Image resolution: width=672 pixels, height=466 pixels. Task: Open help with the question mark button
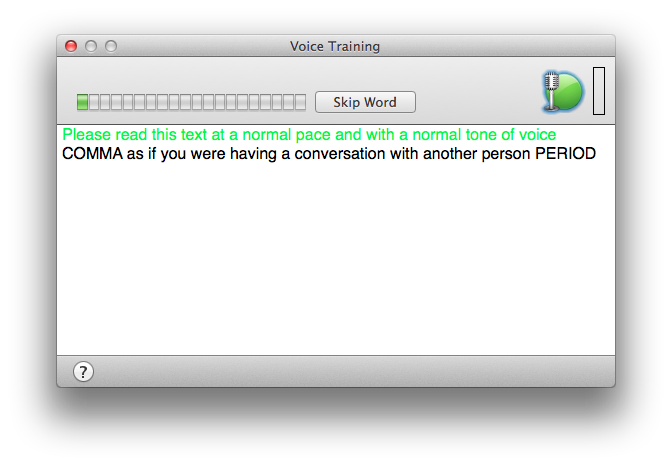pos(83,371)
